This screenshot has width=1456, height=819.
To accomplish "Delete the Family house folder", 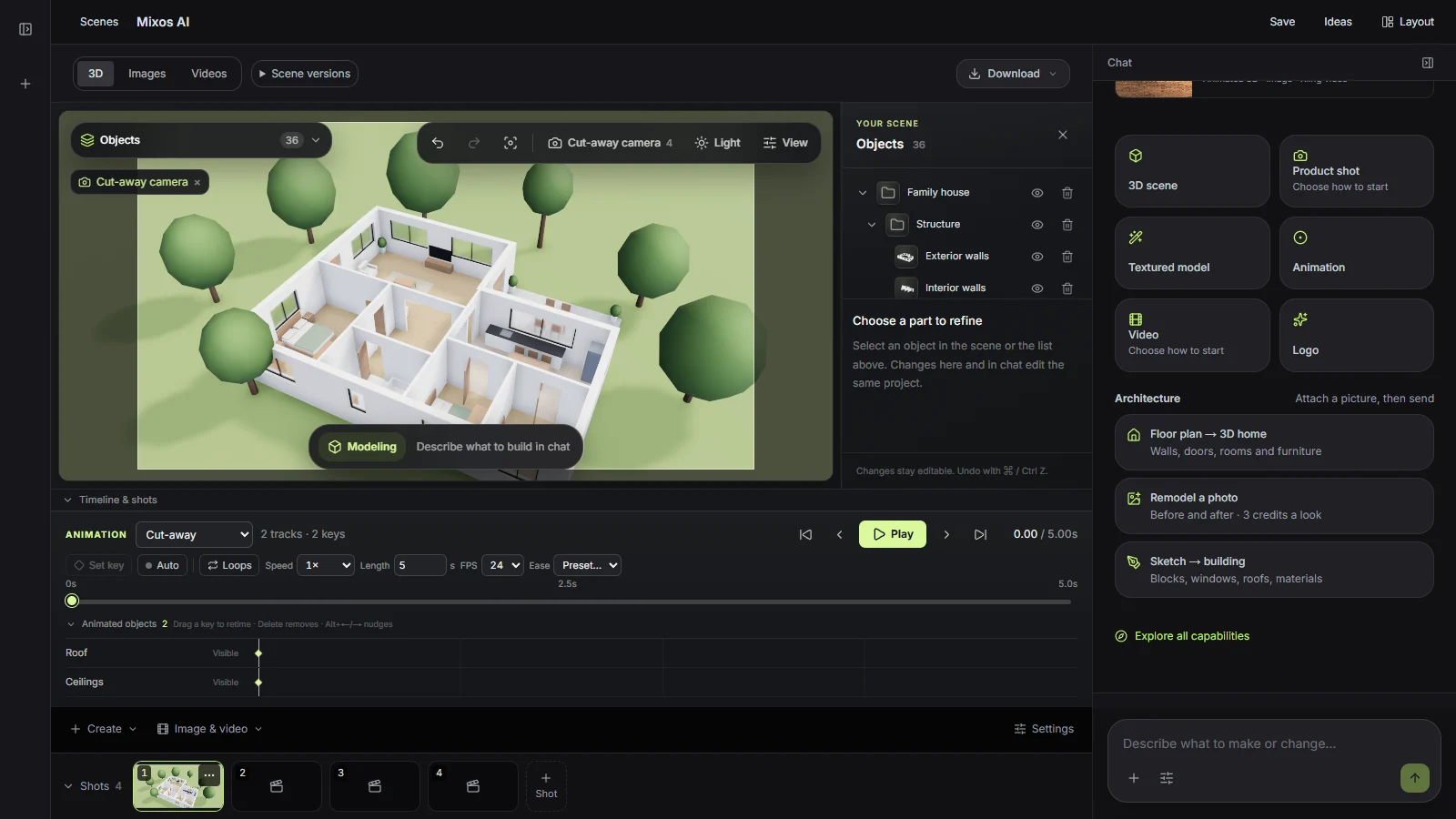I will click(x=1067, y=193).
